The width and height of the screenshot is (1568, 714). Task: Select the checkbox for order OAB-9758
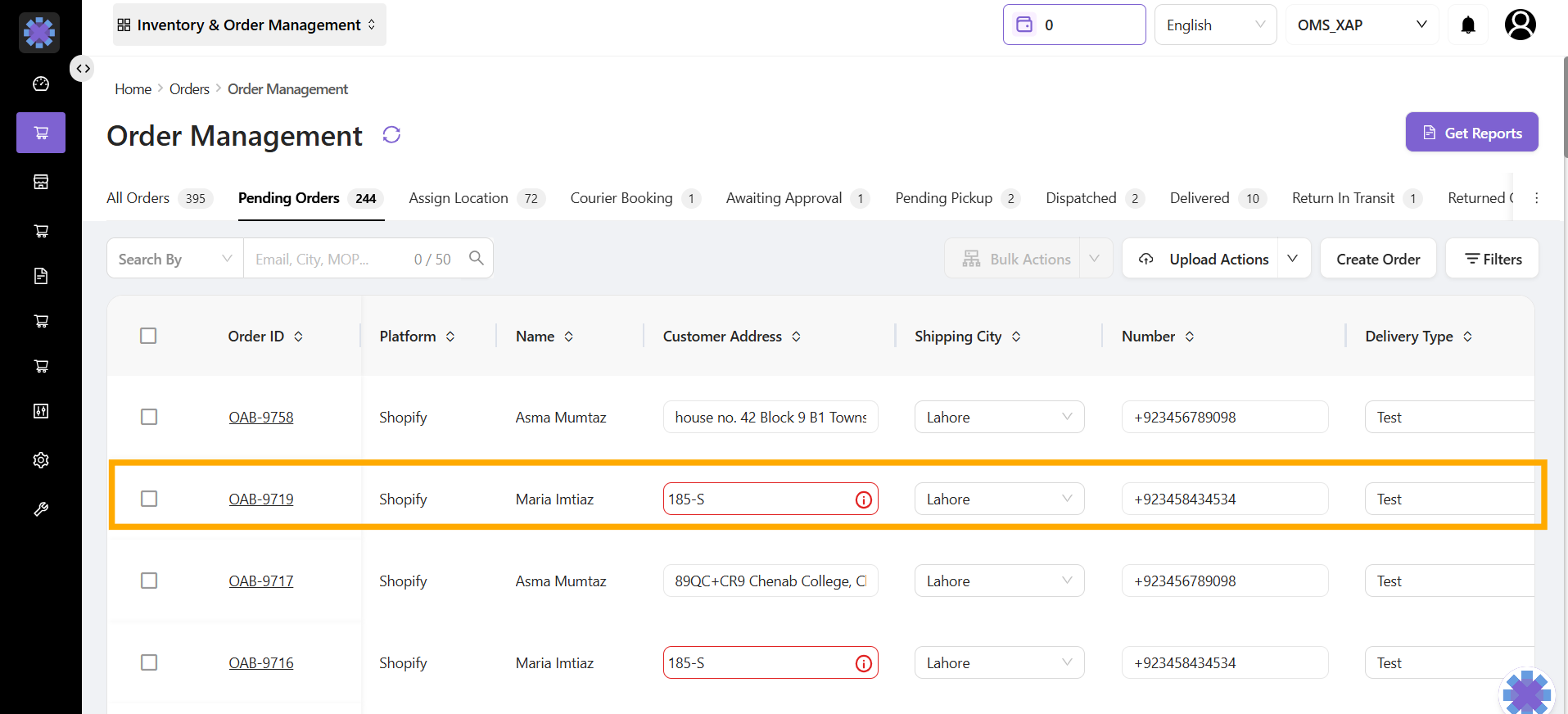[x=149, y=417]
